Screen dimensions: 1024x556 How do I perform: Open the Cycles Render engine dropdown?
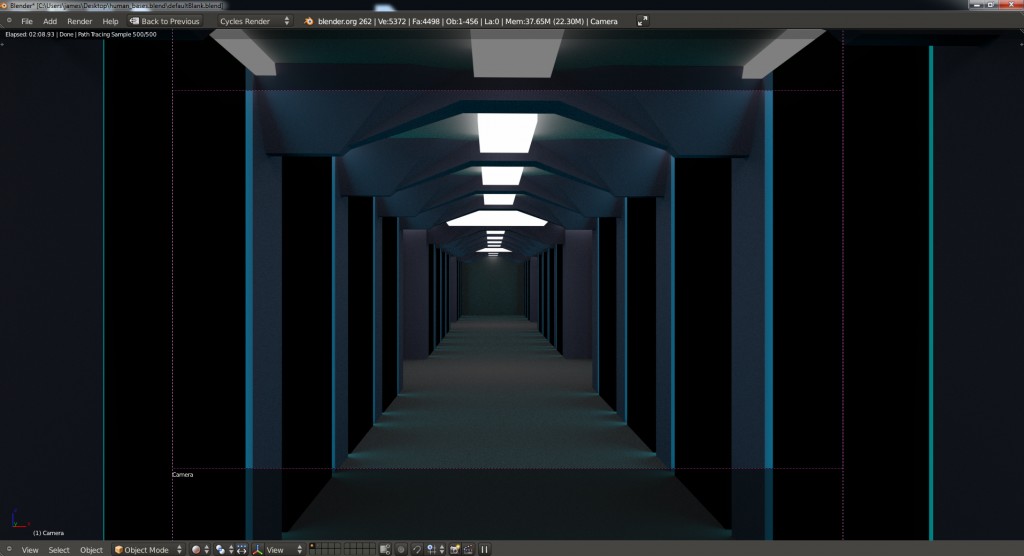click(254, 21)
